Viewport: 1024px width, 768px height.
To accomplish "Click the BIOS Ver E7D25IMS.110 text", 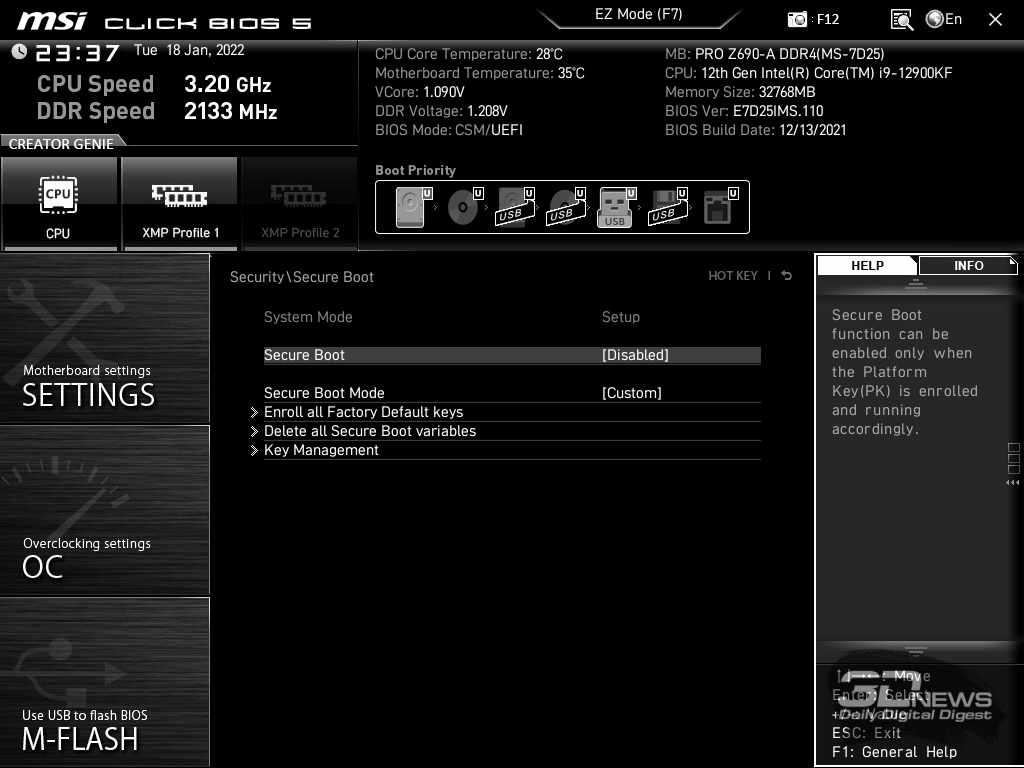I will [744, 111].
